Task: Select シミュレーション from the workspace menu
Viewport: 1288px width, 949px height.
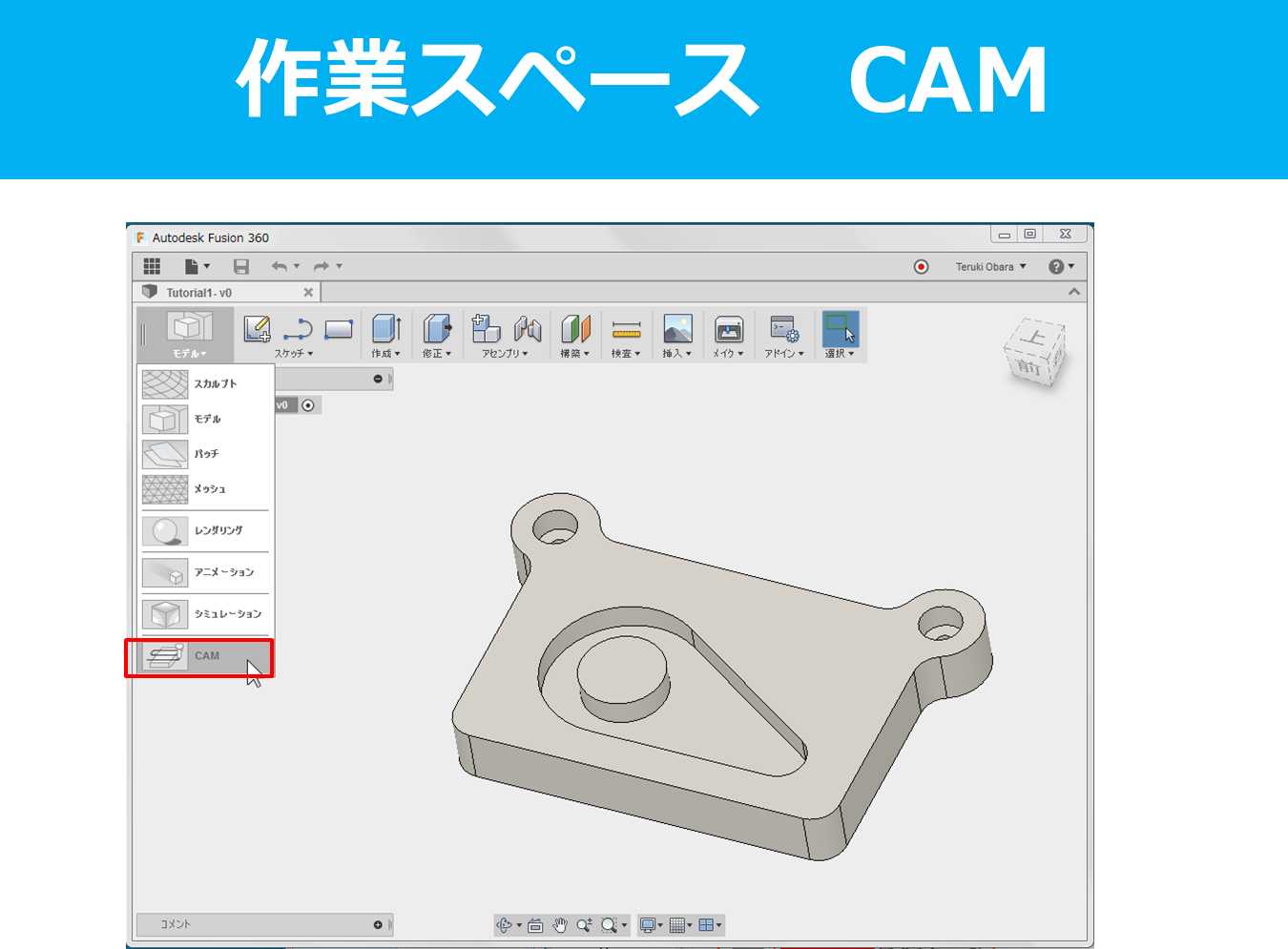Action: coord(205,614)
